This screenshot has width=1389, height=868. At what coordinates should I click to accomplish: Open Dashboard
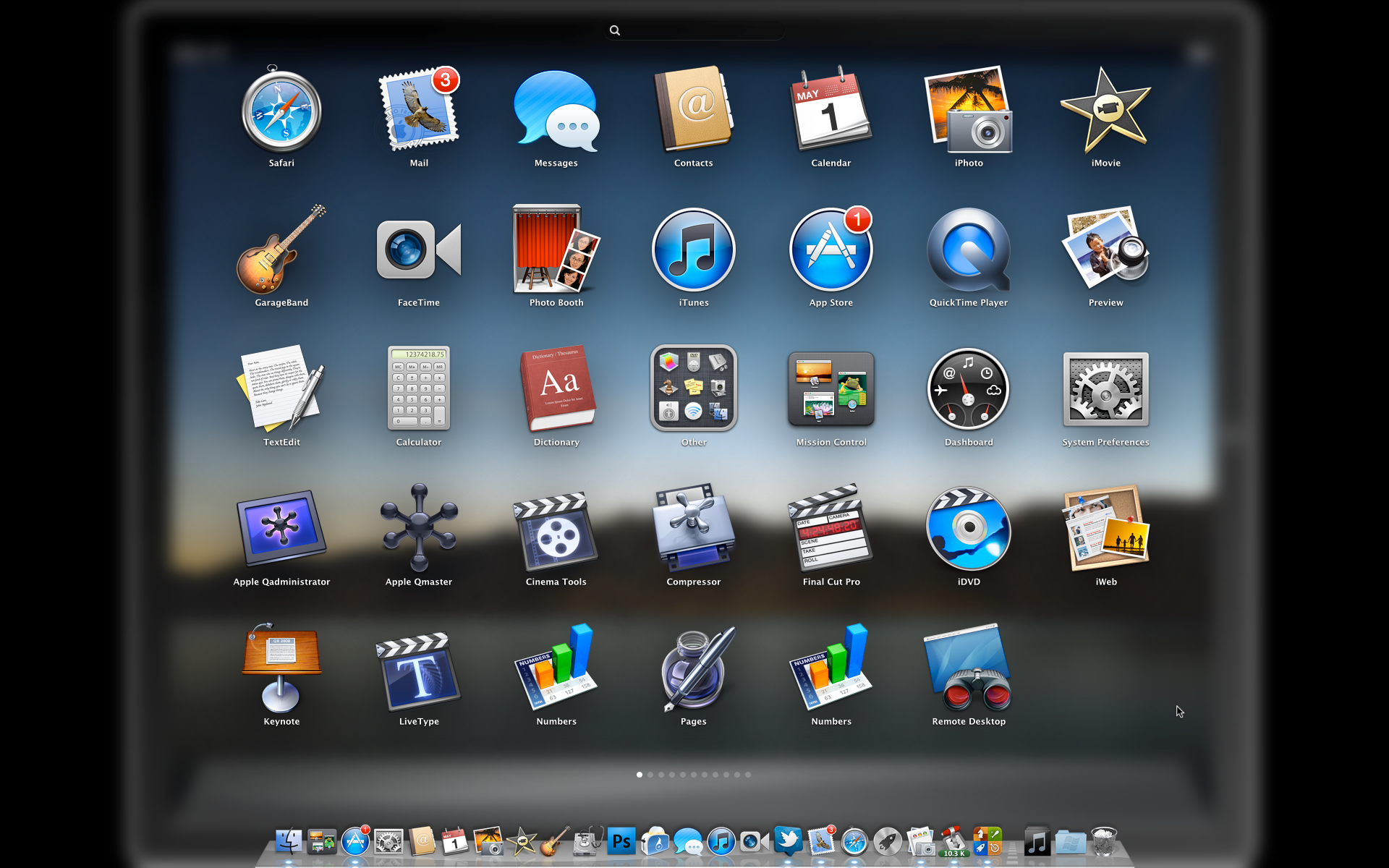click(x=969, y=389)
